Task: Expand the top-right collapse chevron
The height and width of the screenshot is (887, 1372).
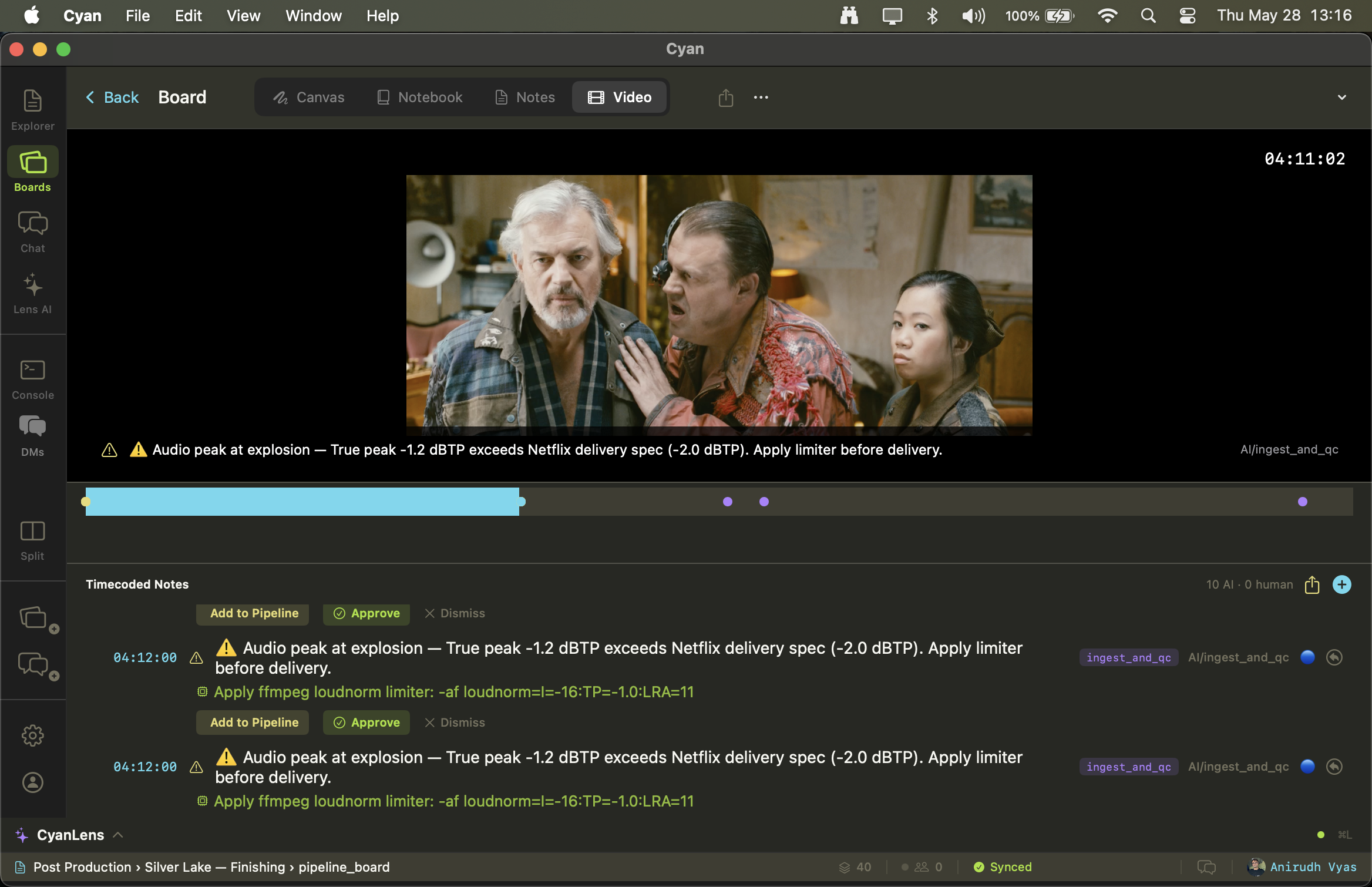Action: pos(1342,98)
